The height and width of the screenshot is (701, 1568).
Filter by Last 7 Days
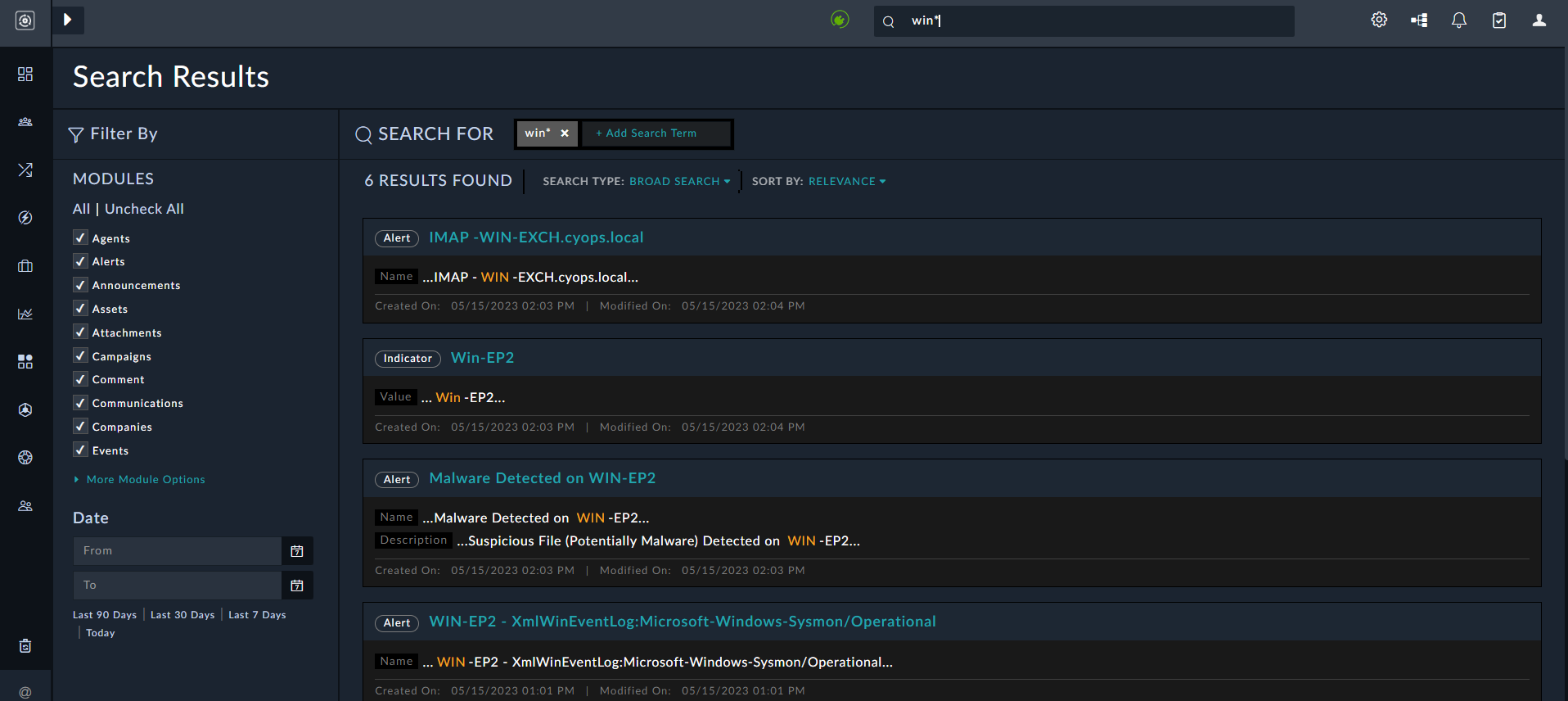point(257,615)
